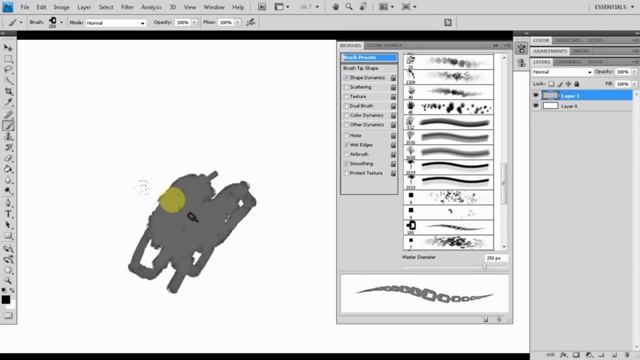Select the Clone Stamp tool

tap(8, 137)
